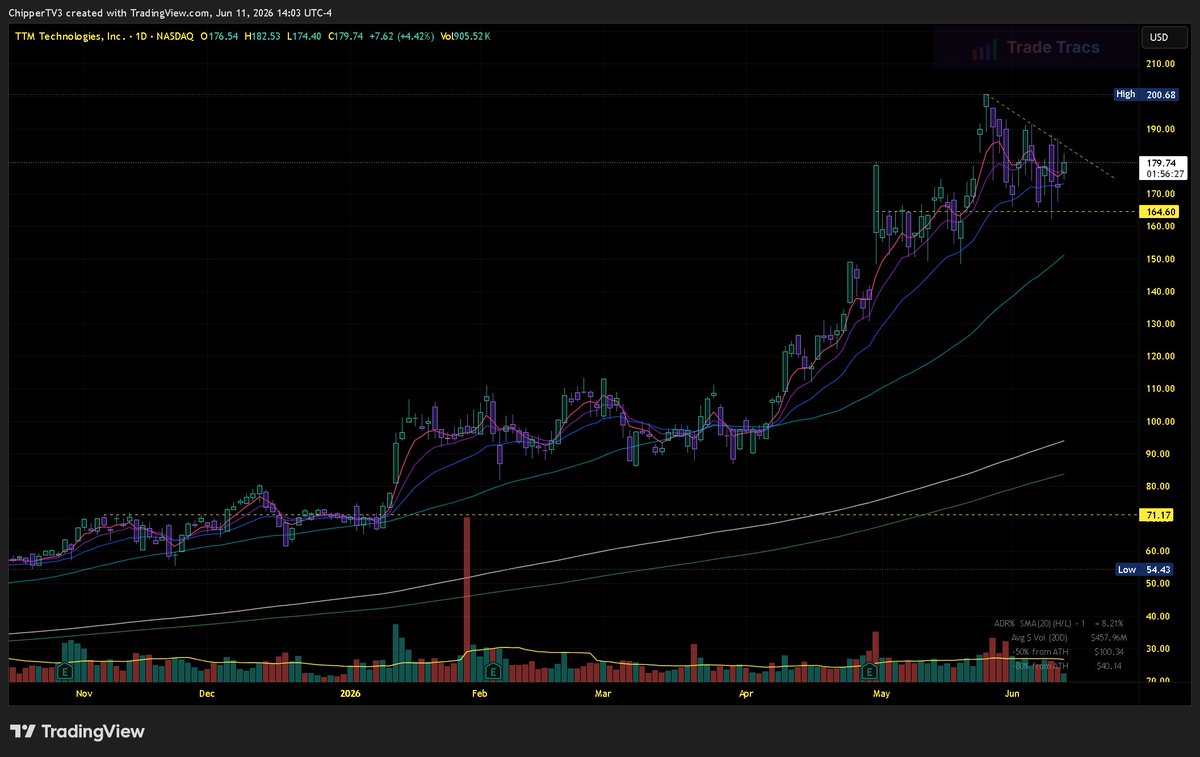Click the 120.00 price axis tick
The image size is (1200, 757).
(x=1160, y=356)
